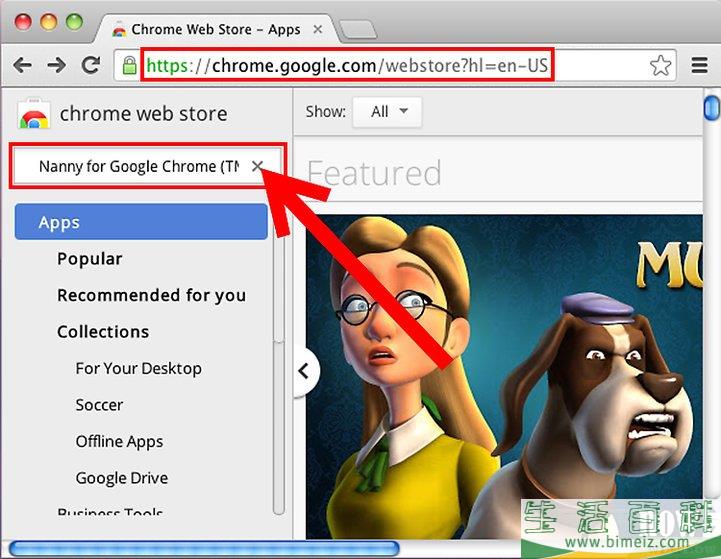Open the Collections section
Viewport: 721px width, 559px height.
(103, 332)
